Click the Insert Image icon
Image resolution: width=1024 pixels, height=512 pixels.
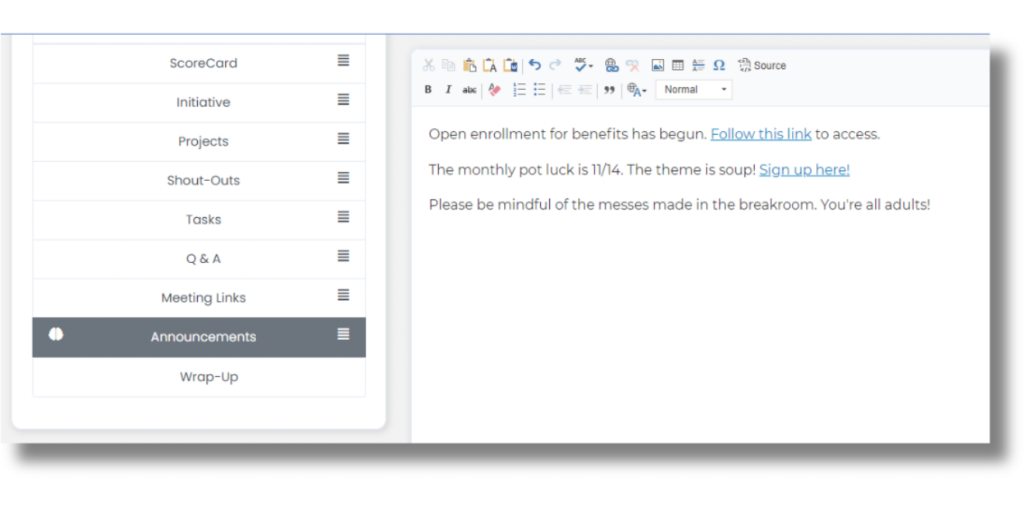(x=657, y=65)
